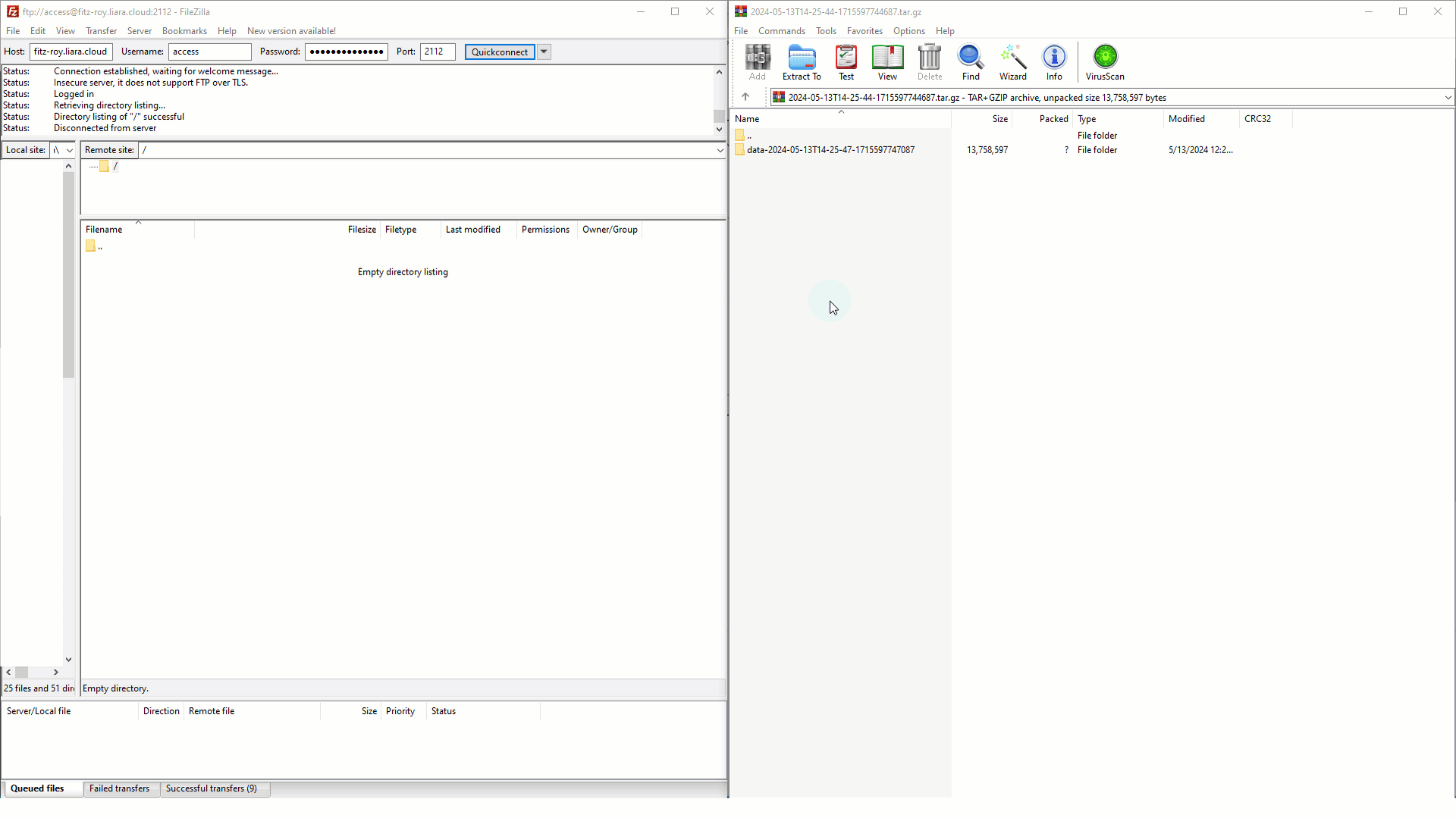Click local tree scrollbar down arrow

pos(68,660)
